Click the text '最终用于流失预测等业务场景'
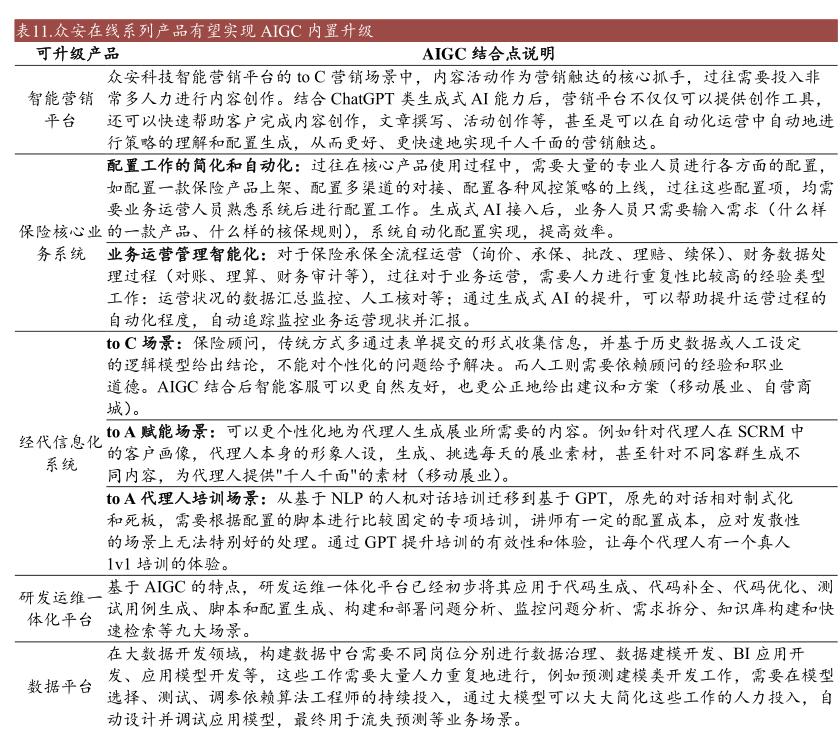The height and width of the screenshot is (730, 839). pyautogui.click(x=403, y=720)
